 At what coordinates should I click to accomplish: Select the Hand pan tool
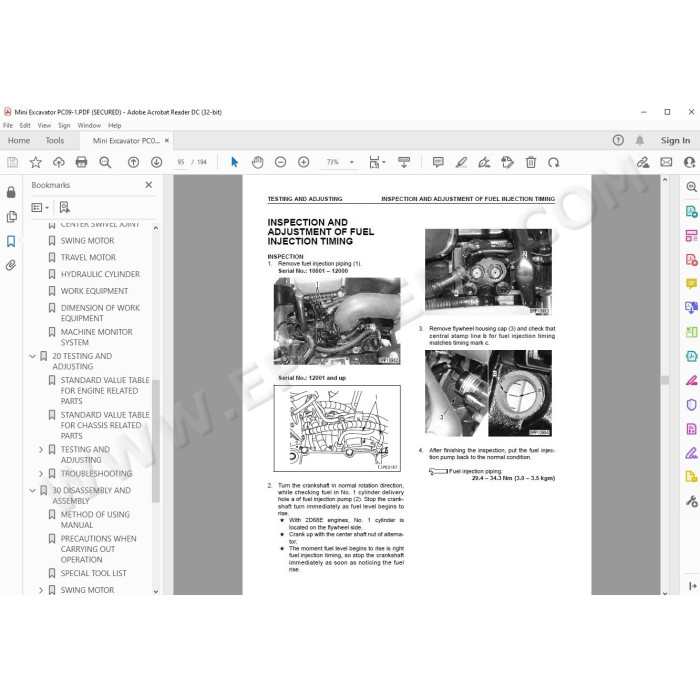pos(258,162)
